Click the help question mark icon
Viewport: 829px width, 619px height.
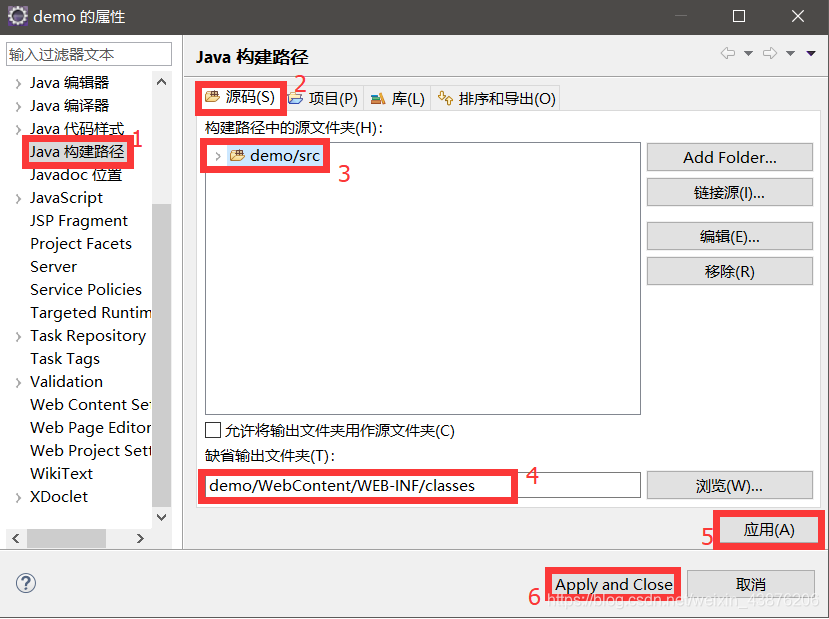25,583
